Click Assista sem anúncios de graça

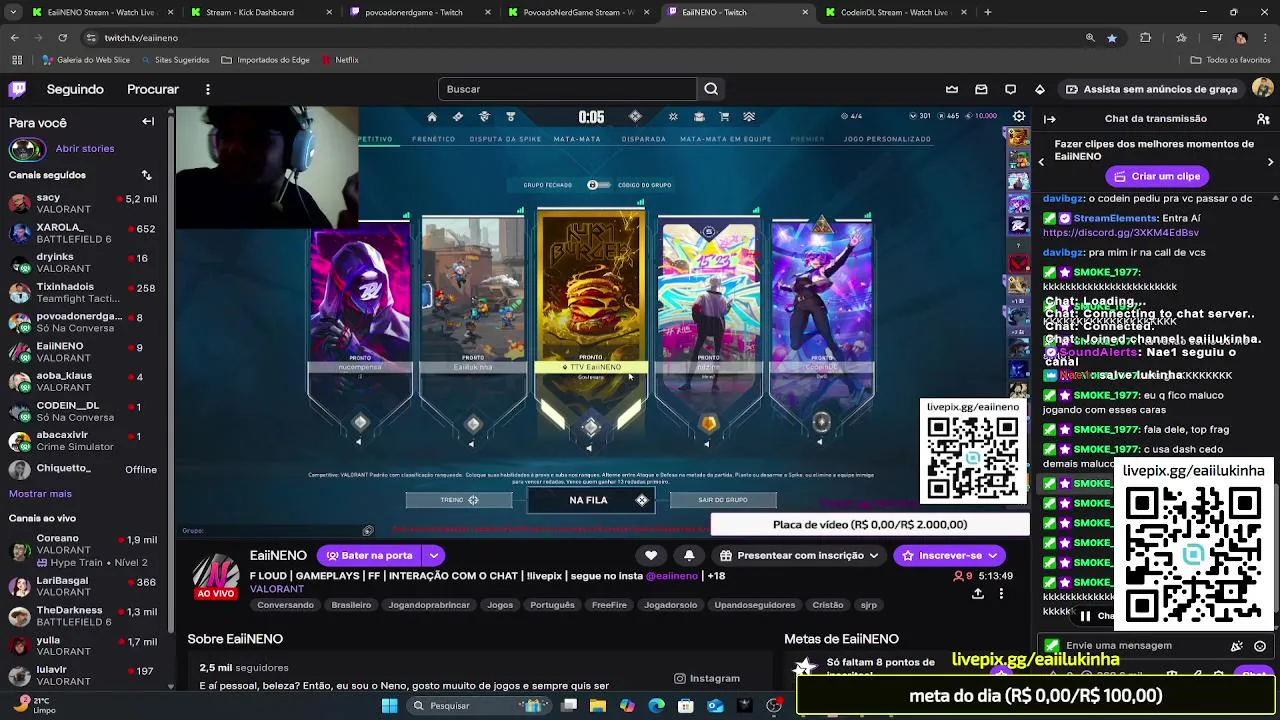[x=1150, y=89]
